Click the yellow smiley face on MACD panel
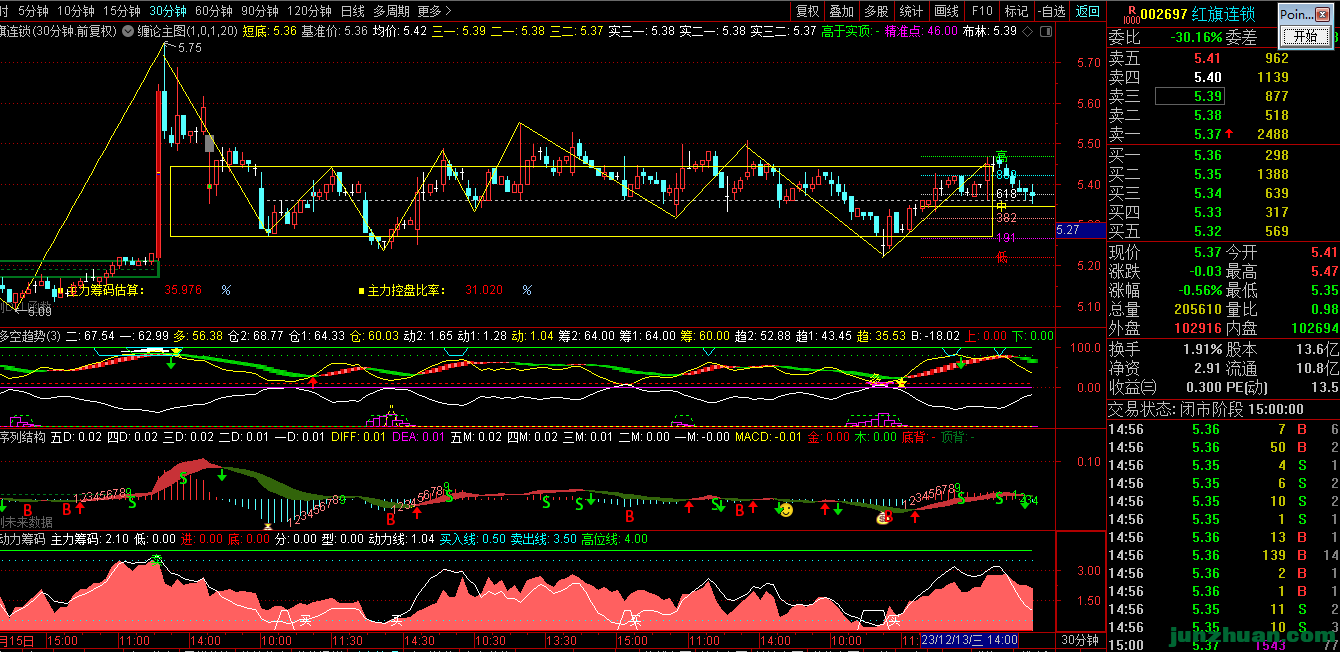This screenshot has height=652, width=1340. point(787,510)
